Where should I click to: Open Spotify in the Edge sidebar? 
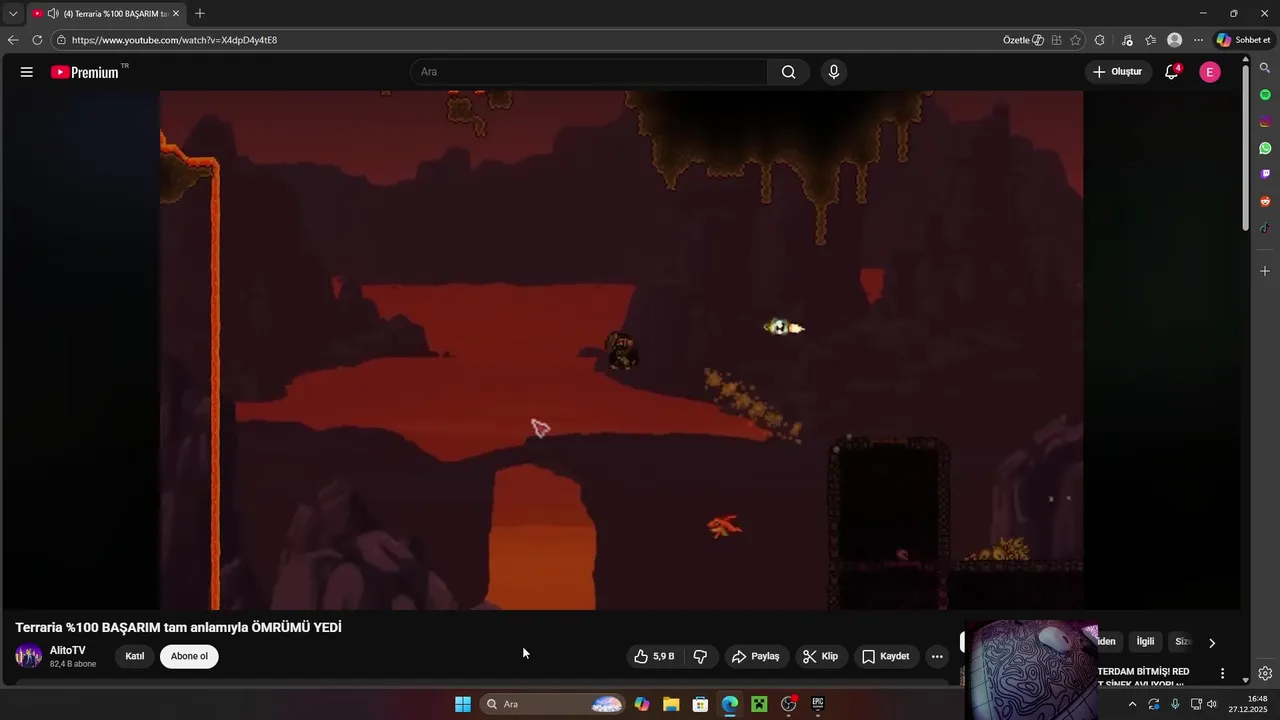[x=1265, y=94]
